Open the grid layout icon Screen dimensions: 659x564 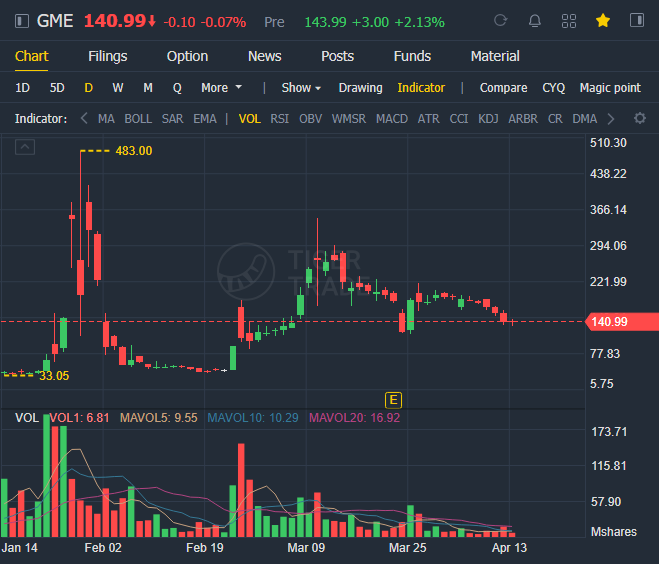569,21
